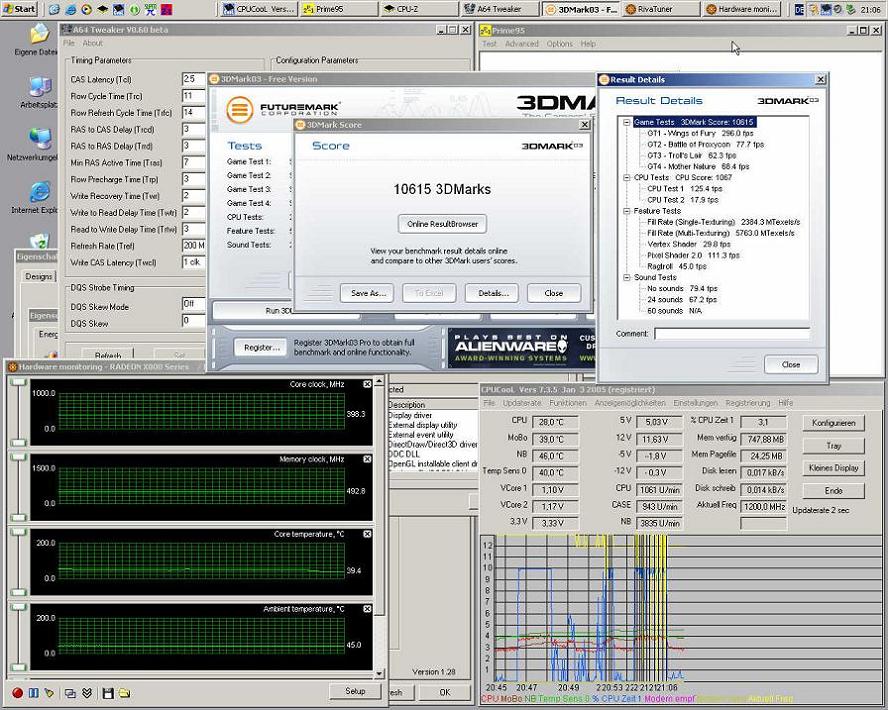Screen dimensions: 888x710
Task: Click the Kleines Display button in CPUCool
Action: tap(833, 468)
